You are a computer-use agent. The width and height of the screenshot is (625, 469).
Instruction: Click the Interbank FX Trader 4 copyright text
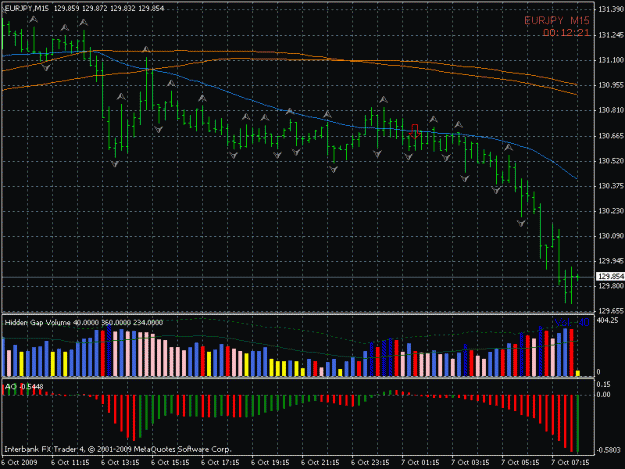click(x=118, y=449)
